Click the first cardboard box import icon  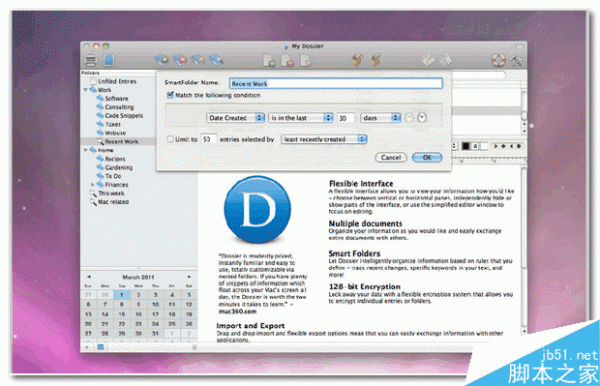[x=357, y=60]
